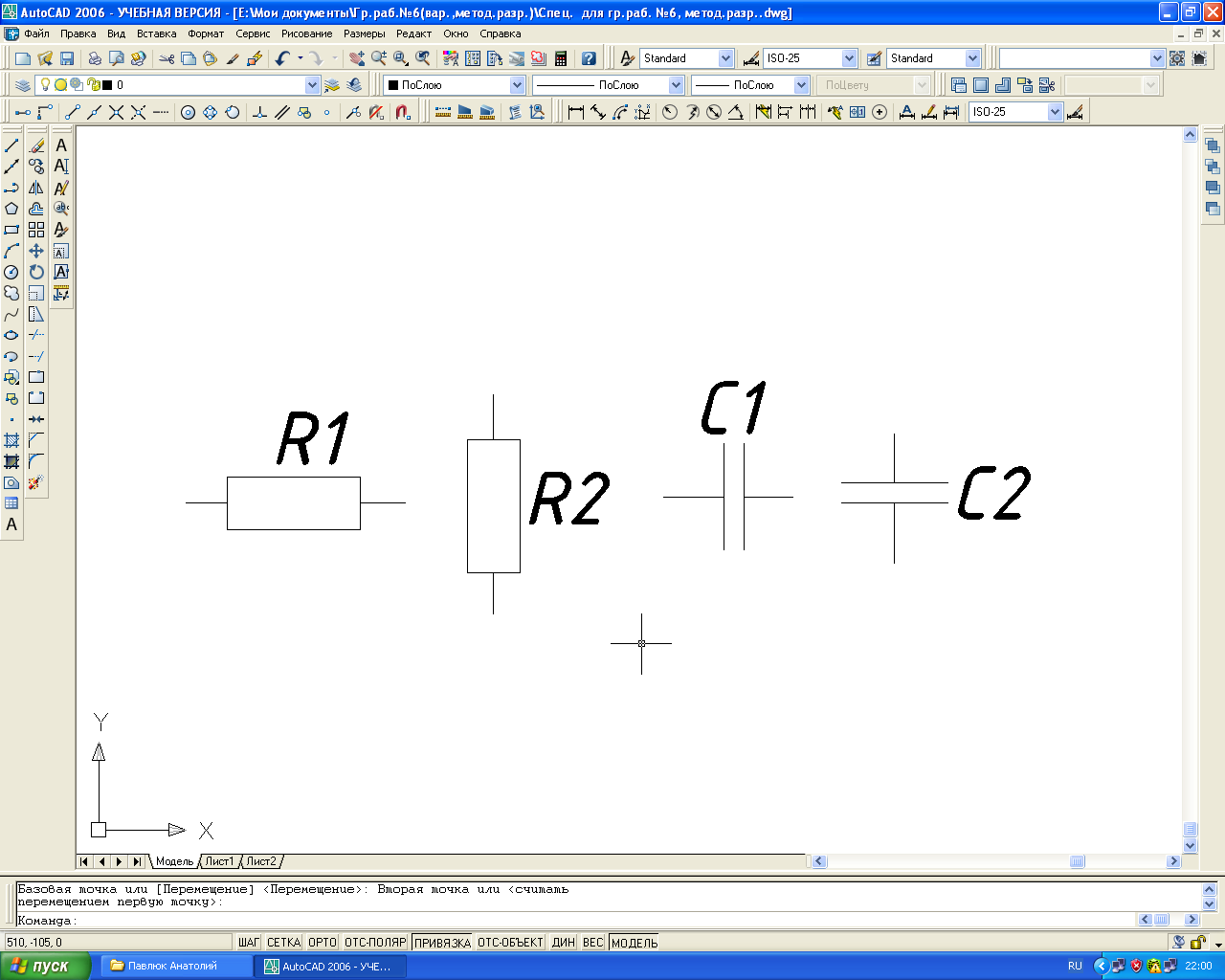Insert a Table from the draw toolbar
Viewport: 1225px width, 980px height.
[11, 503]
